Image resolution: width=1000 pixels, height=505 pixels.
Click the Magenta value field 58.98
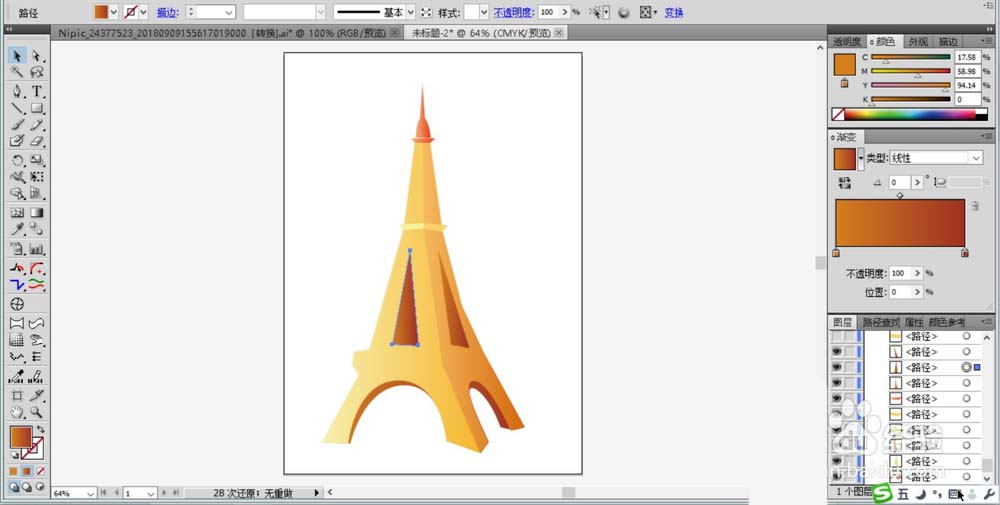click(968, 71)
